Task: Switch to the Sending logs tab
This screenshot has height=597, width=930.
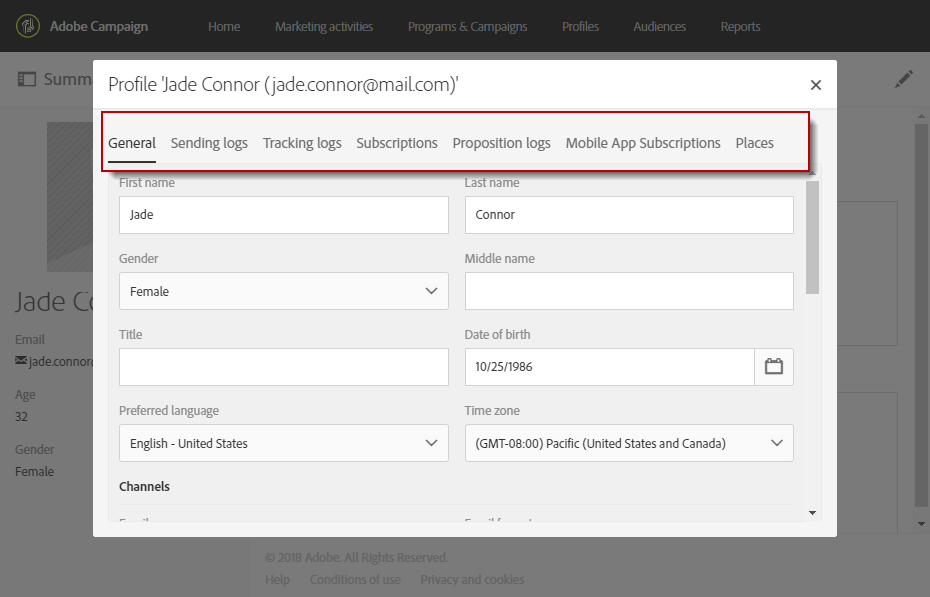Action: (209, 143)
